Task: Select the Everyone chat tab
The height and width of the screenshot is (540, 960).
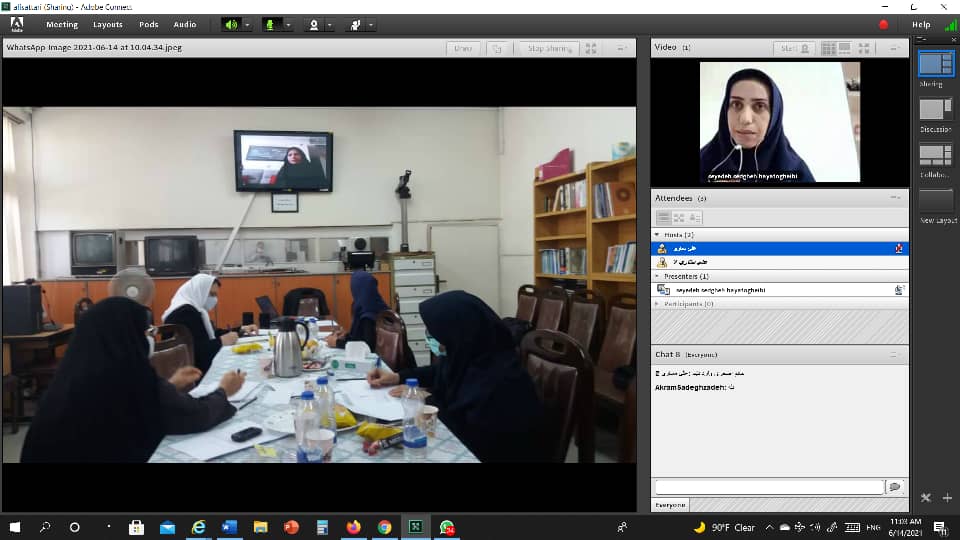Action: pyautogui.click(x=670, y=505)
